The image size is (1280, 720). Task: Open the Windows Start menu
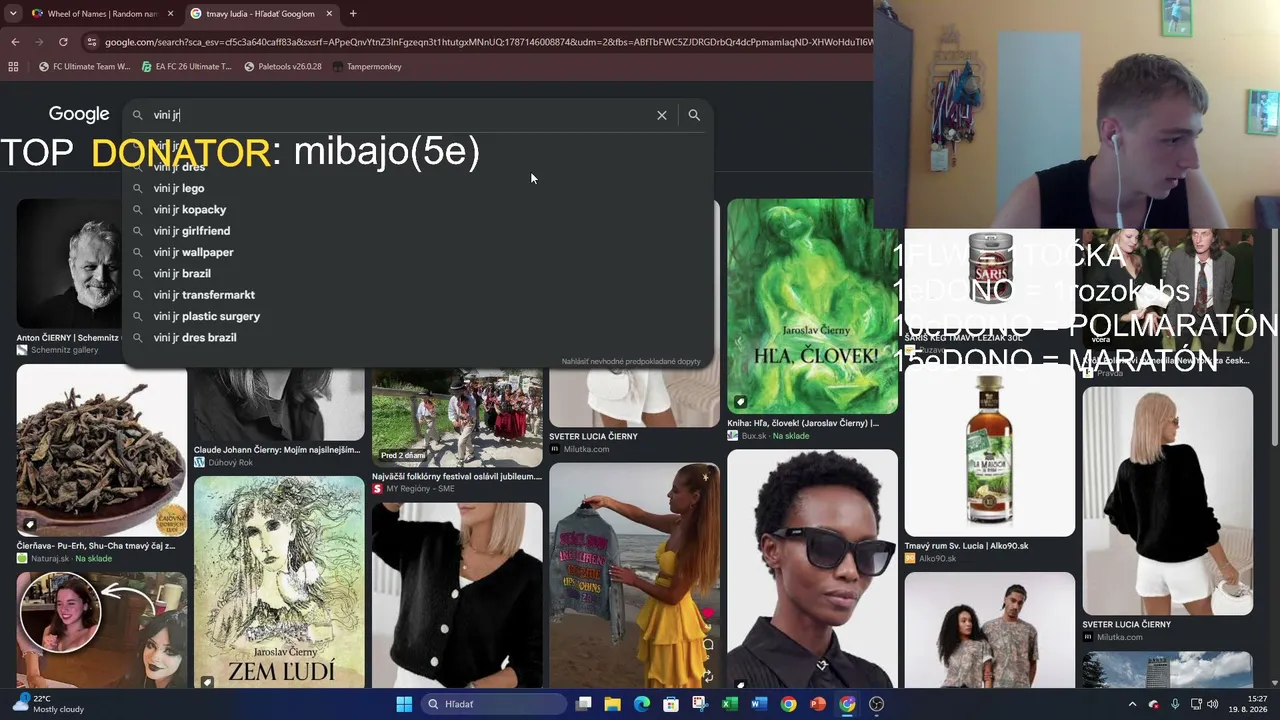coord(404,704)
